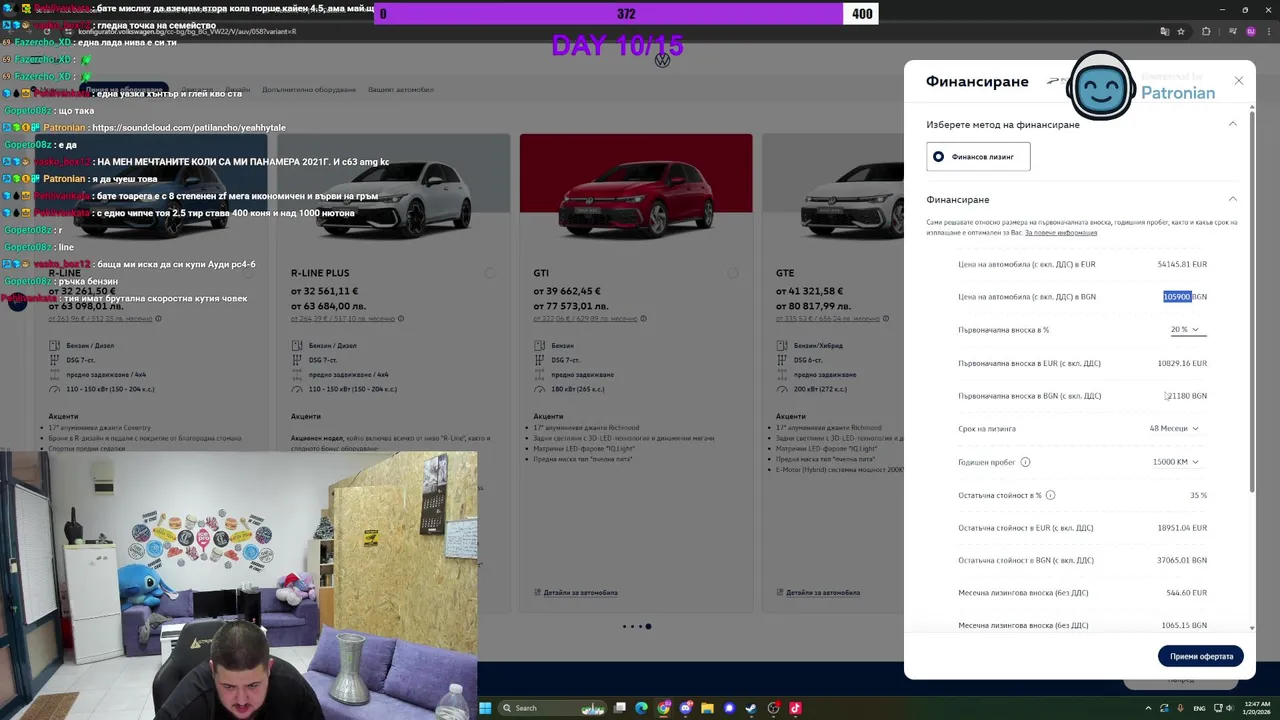Screen dimensions: 1280x720
Task: Click the Translate page icon
Action: (x=1164, y=31)
